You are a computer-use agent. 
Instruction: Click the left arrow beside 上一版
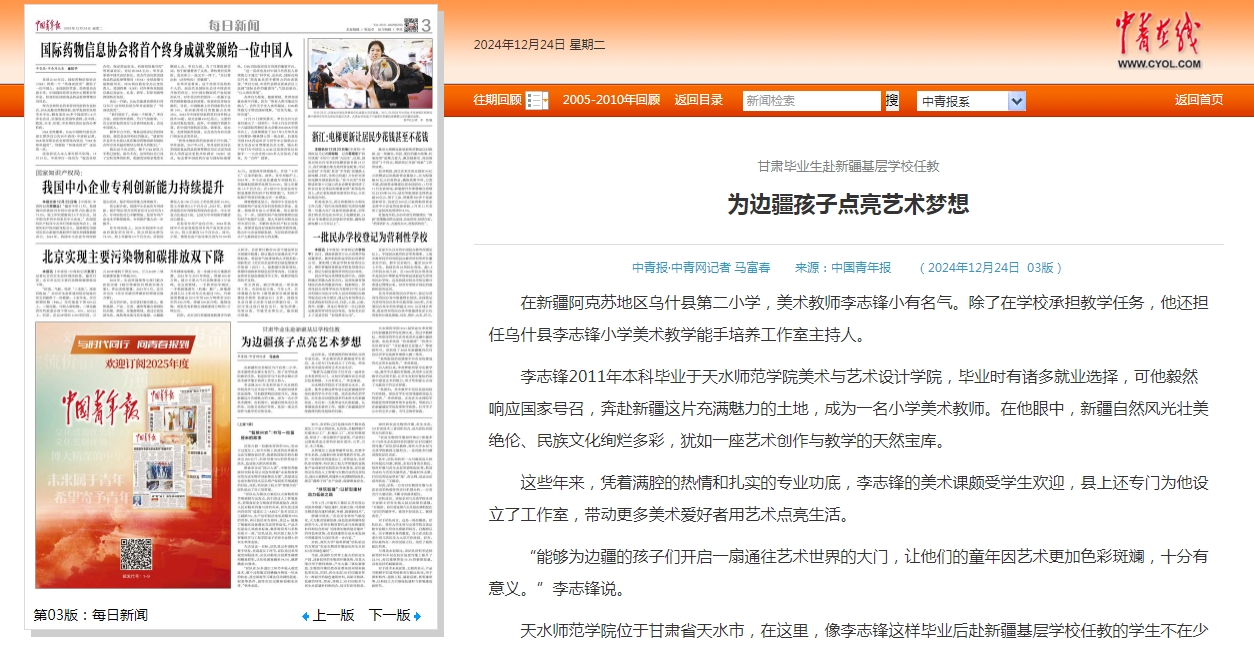point(306,616)
